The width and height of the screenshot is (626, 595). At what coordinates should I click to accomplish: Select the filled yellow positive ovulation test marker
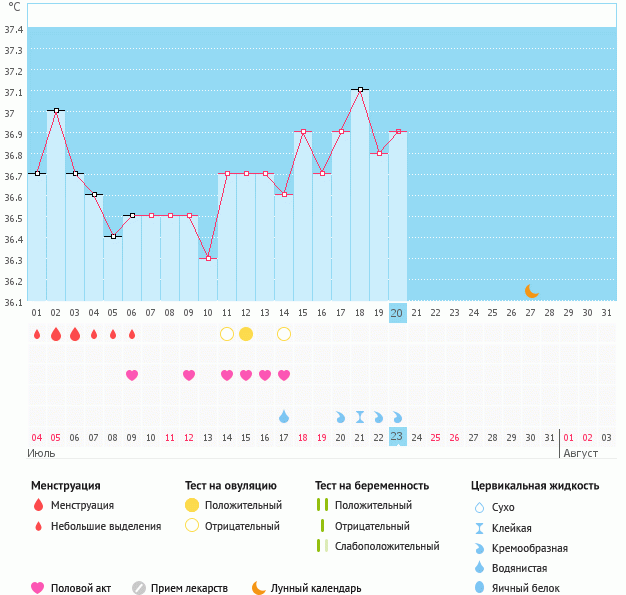pyautogui.click(x=246, y=334)
